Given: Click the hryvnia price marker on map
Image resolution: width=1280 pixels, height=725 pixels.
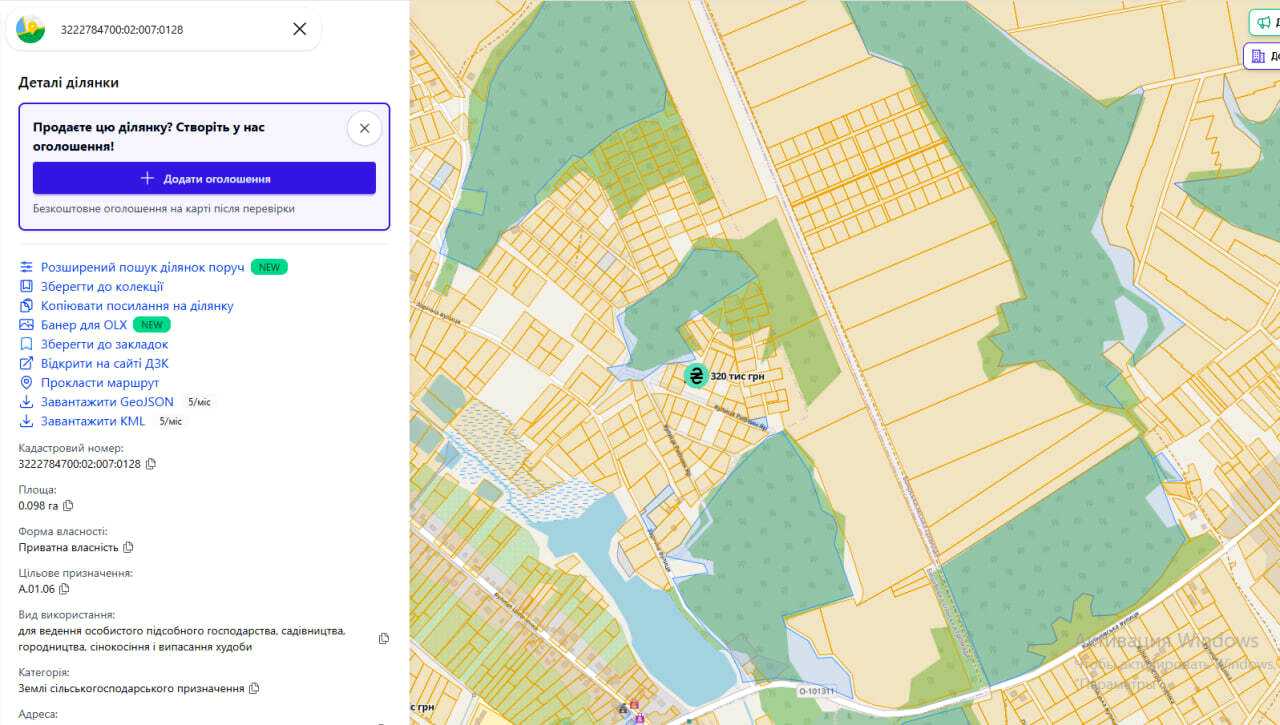Looking at the screenshot, I should 696,376.
